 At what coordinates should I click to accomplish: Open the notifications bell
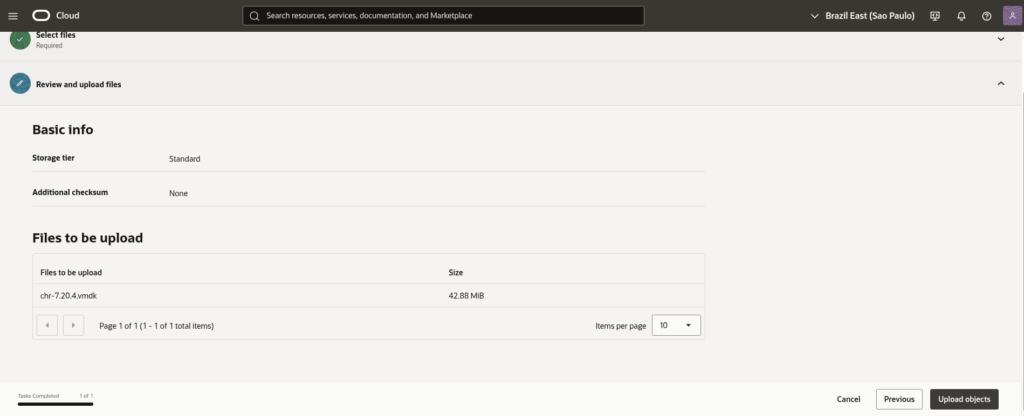(961, 16)
